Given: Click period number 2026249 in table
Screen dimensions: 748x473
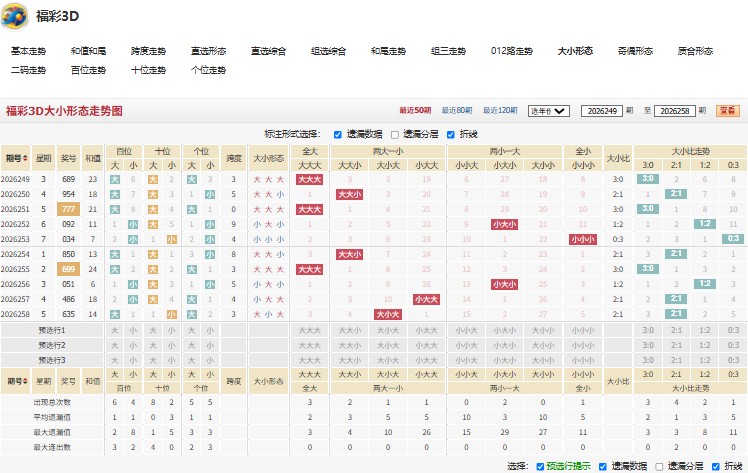Looking at the screenshot, I should [15, 179].
